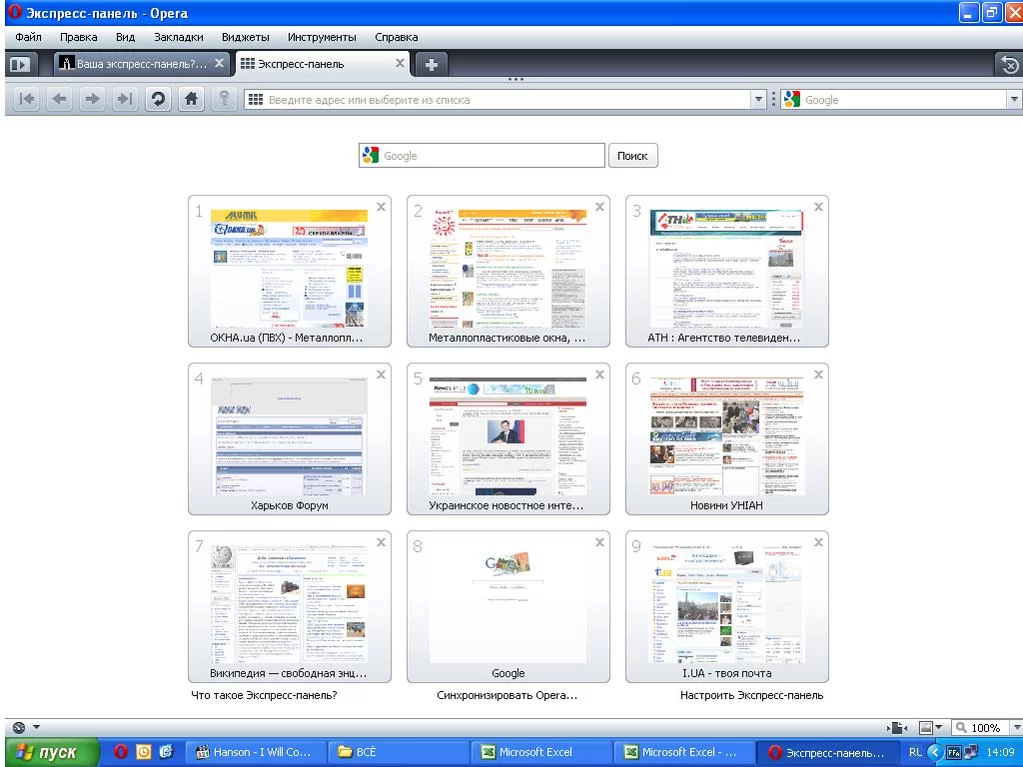Close the 'Ваша экспресс-панель?' tab

219,63
